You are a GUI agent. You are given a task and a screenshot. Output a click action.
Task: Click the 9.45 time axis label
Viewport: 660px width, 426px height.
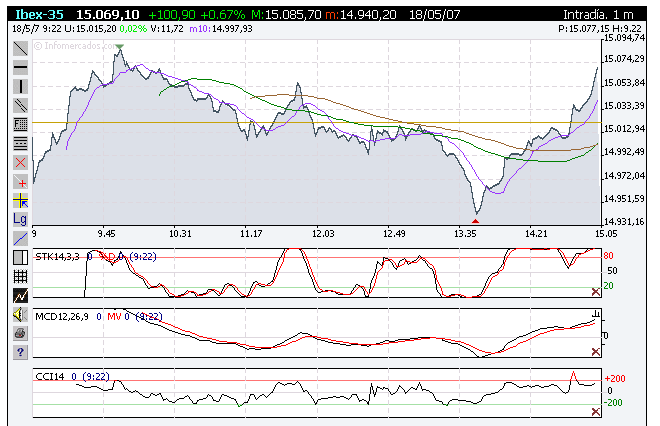click(x=107, y=233)
